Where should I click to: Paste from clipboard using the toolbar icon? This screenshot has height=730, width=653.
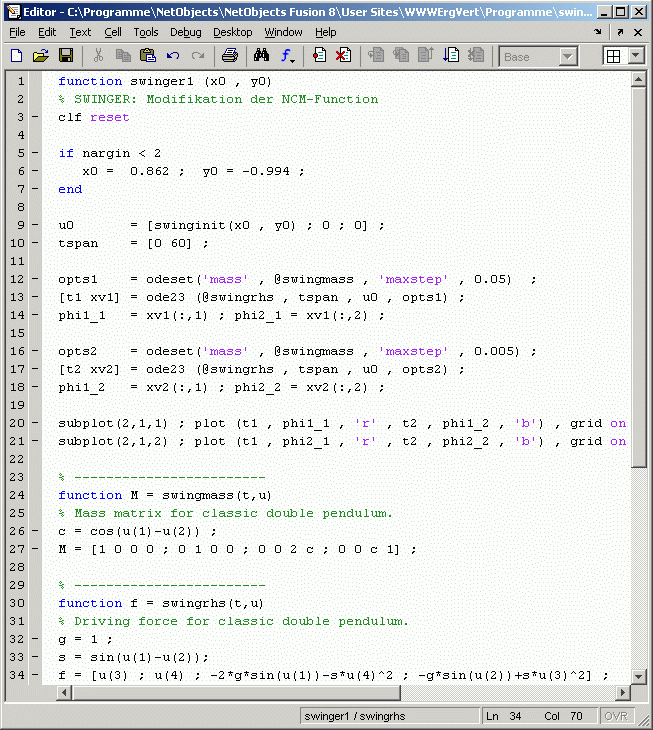pyautogui.click(x=148, y=56)
